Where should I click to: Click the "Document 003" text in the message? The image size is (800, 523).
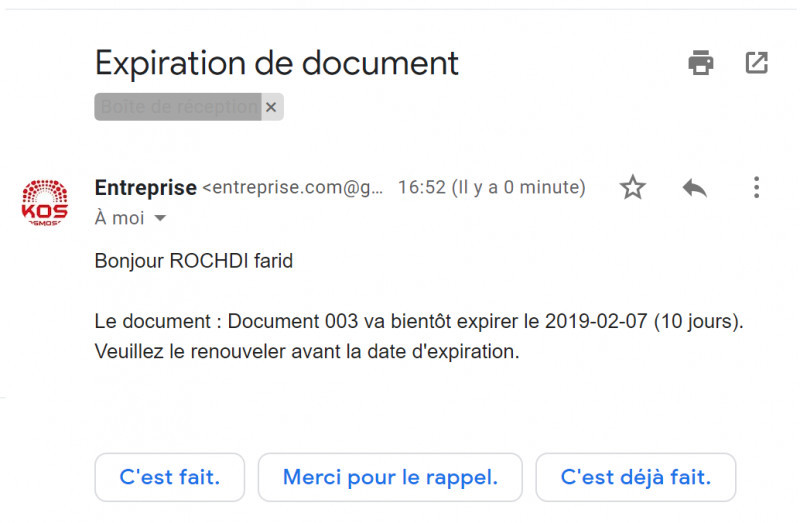pyautogui.click(x=287, y=322)
